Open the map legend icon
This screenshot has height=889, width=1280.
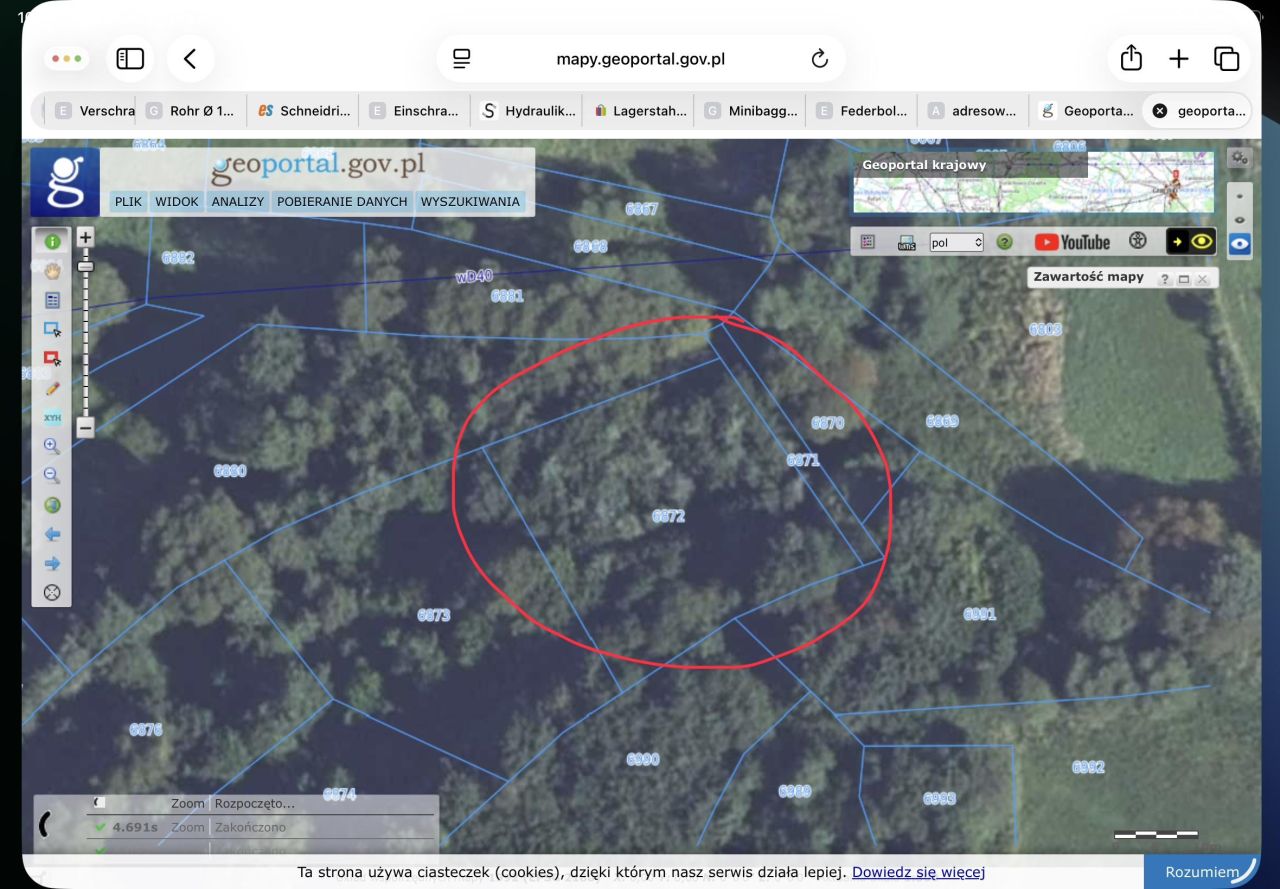pos(867,242)
